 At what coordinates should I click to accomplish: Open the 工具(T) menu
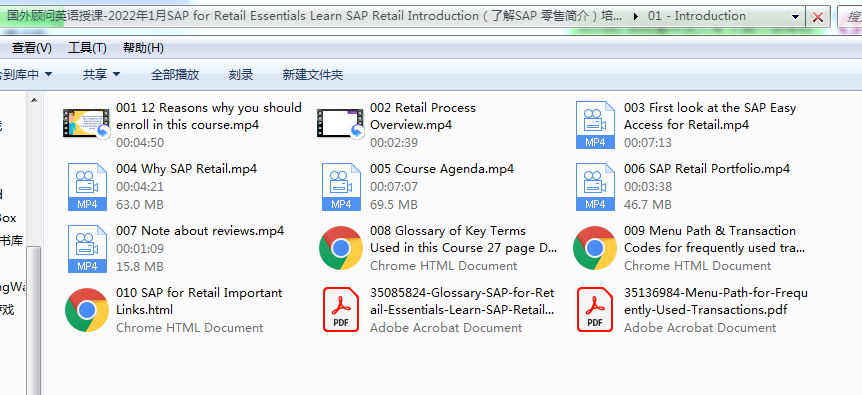87,48
